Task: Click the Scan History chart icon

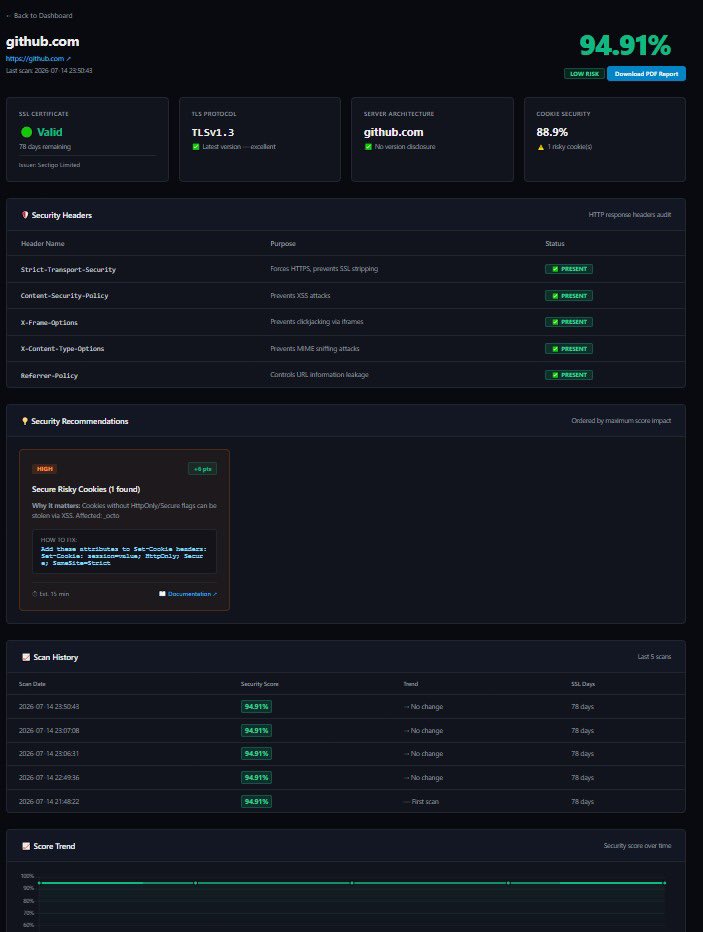Action: pos(26,657)
